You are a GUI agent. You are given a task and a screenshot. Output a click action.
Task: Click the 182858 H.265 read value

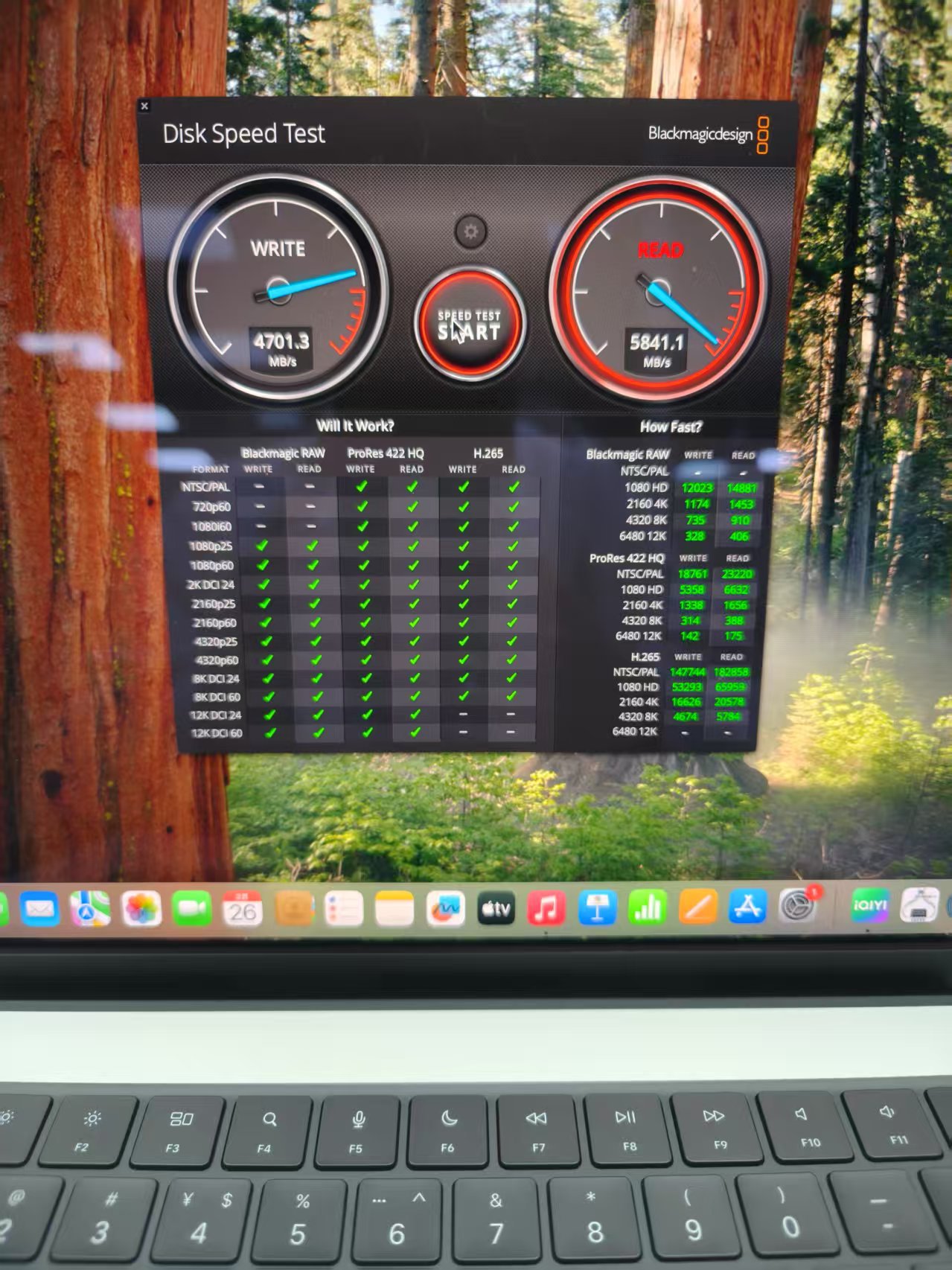[732, 672]
